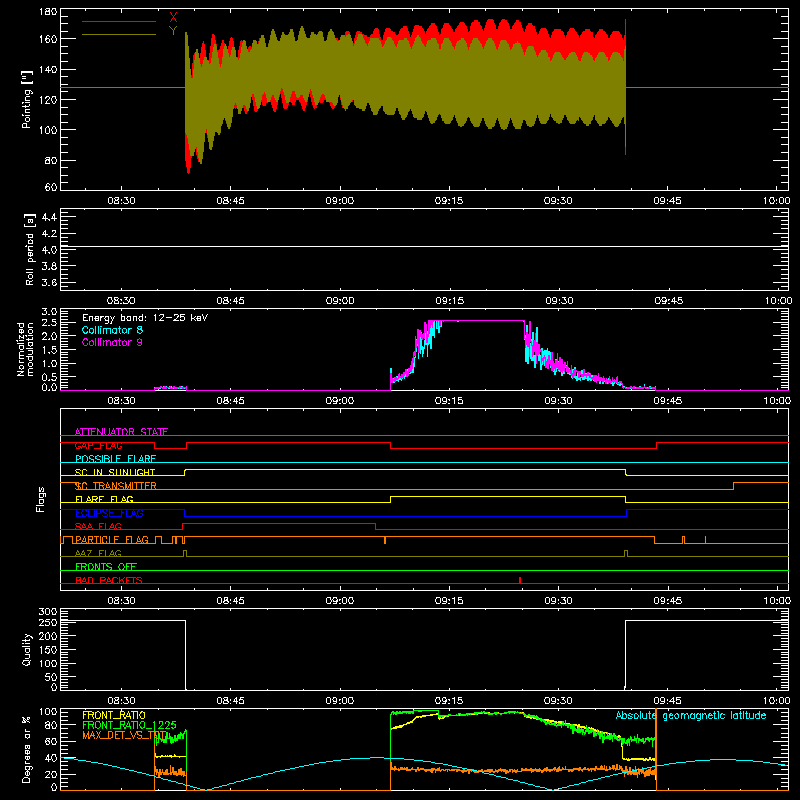Image resolution: width=800 pixels, height=800 pixels.
Task: Select the "Y" legend label in pointing plot
Action: click(173, 31)
